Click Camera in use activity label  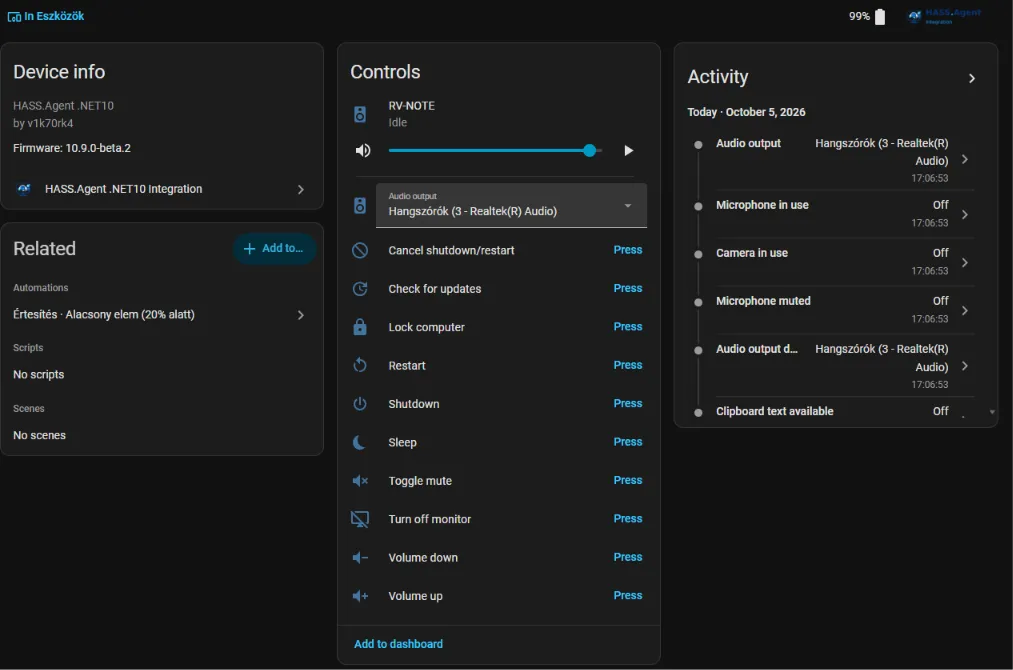(751, 253)
